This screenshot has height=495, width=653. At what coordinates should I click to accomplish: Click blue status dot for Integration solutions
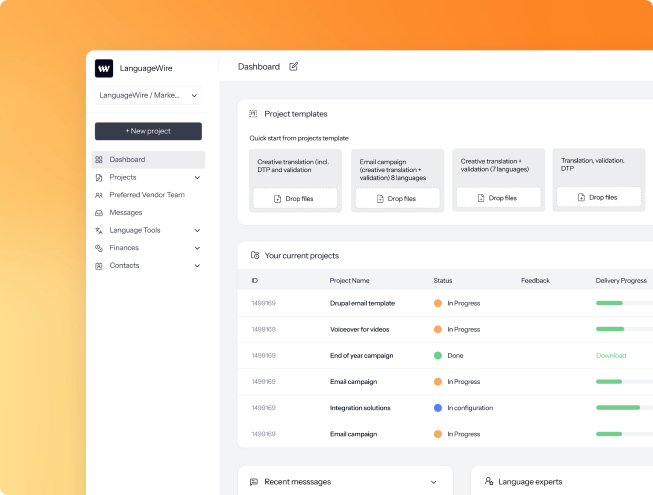click(x=438, y=408)
